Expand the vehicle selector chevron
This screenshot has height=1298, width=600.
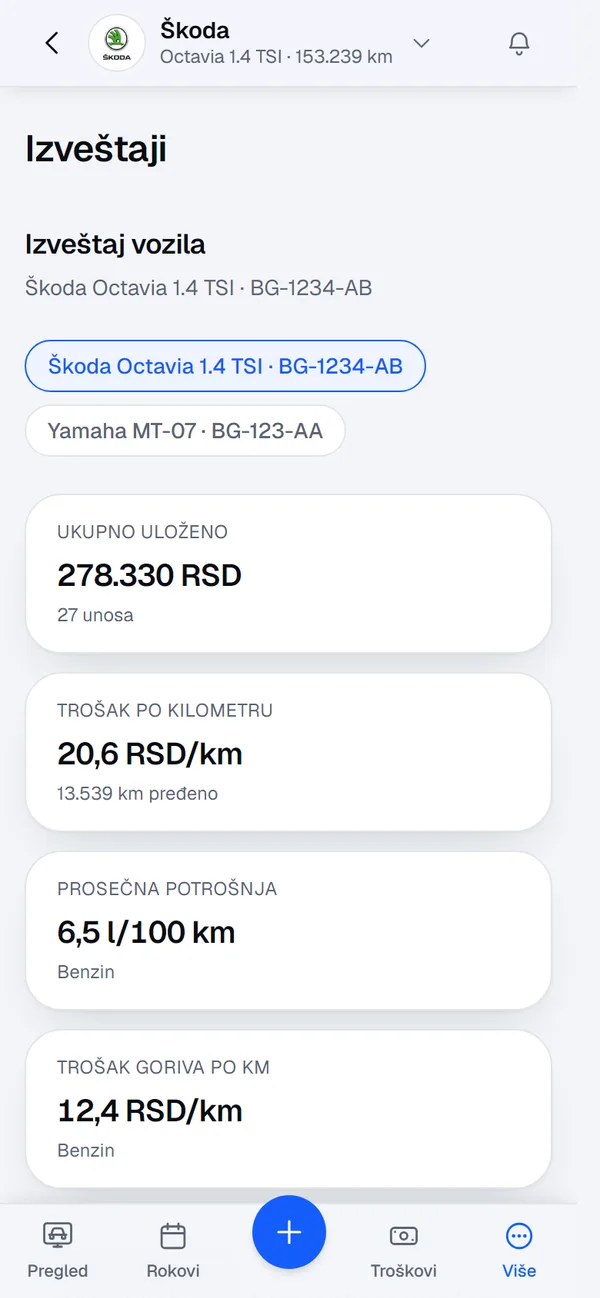click(422, 43)
